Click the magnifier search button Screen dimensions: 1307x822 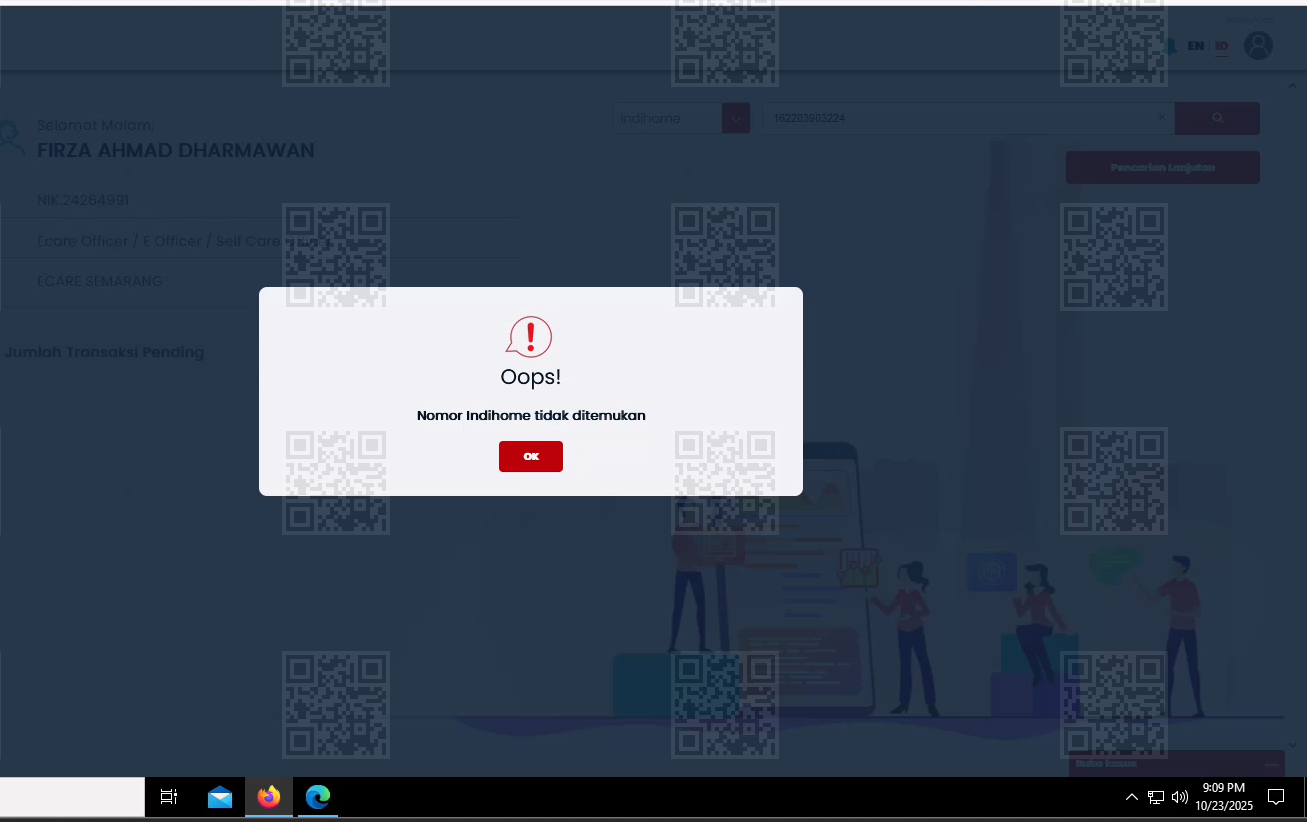[x=1217, y=118]
